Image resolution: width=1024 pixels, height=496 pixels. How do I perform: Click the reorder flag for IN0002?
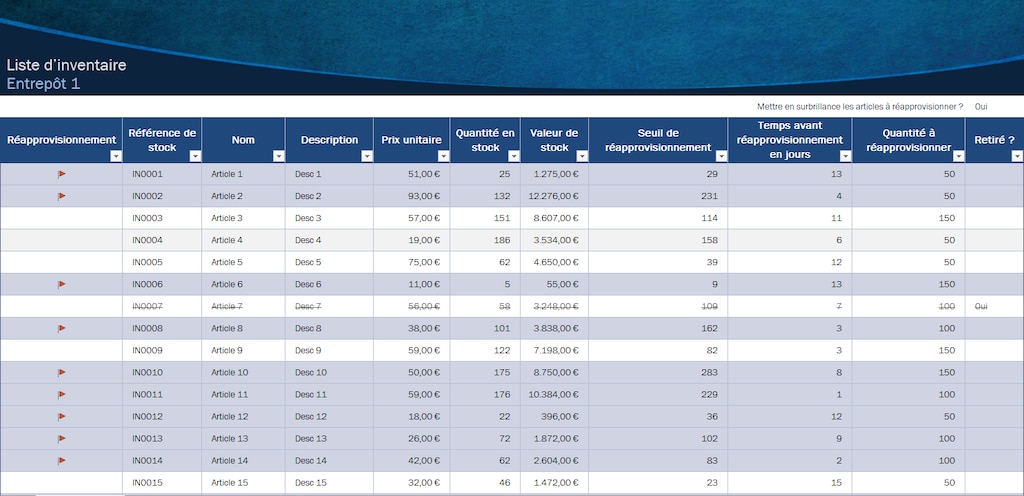pos(61,196)
